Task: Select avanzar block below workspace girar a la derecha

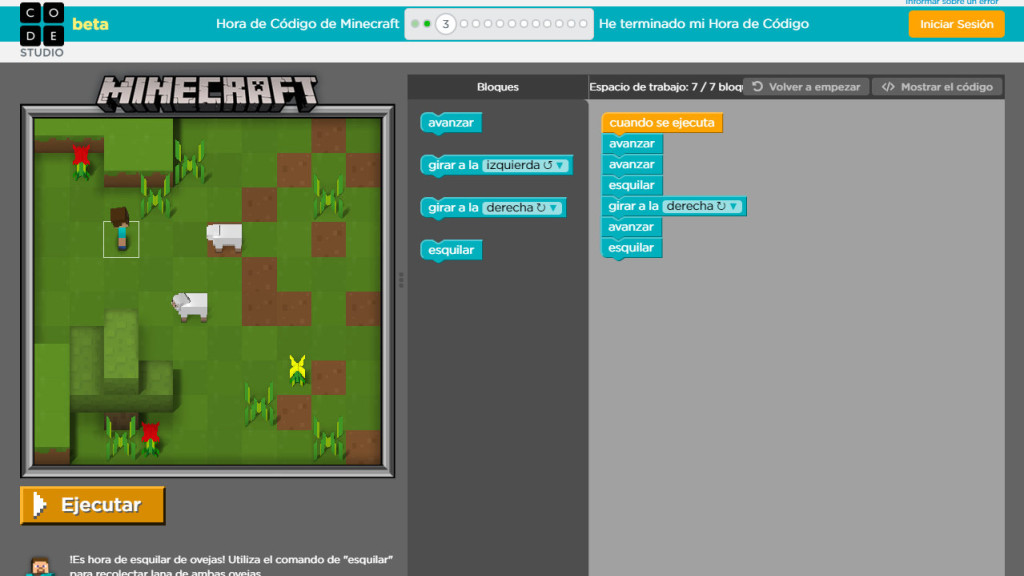Action: coord(632,227)
